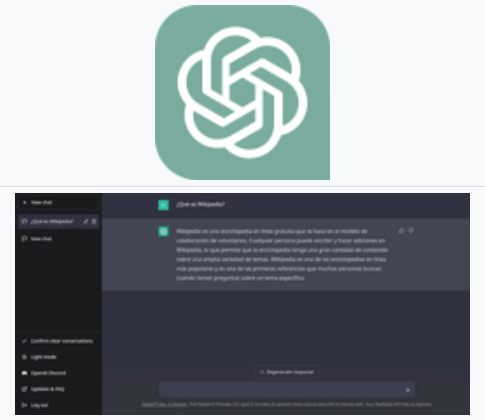Click the pencil icon to rename the conversation

tap(86, 221)
